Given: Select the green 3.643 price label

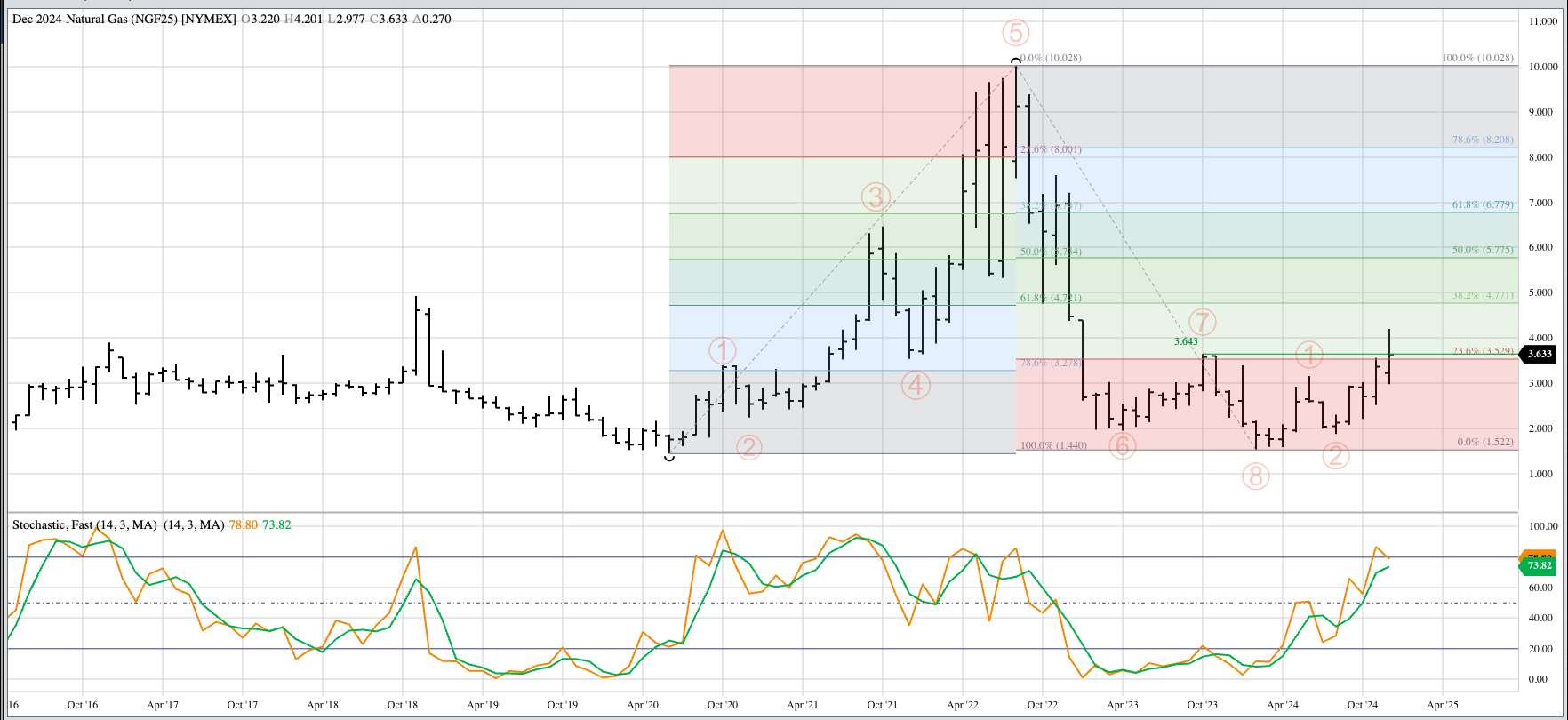Looking at the screenshot, I should coord(1185,341).
